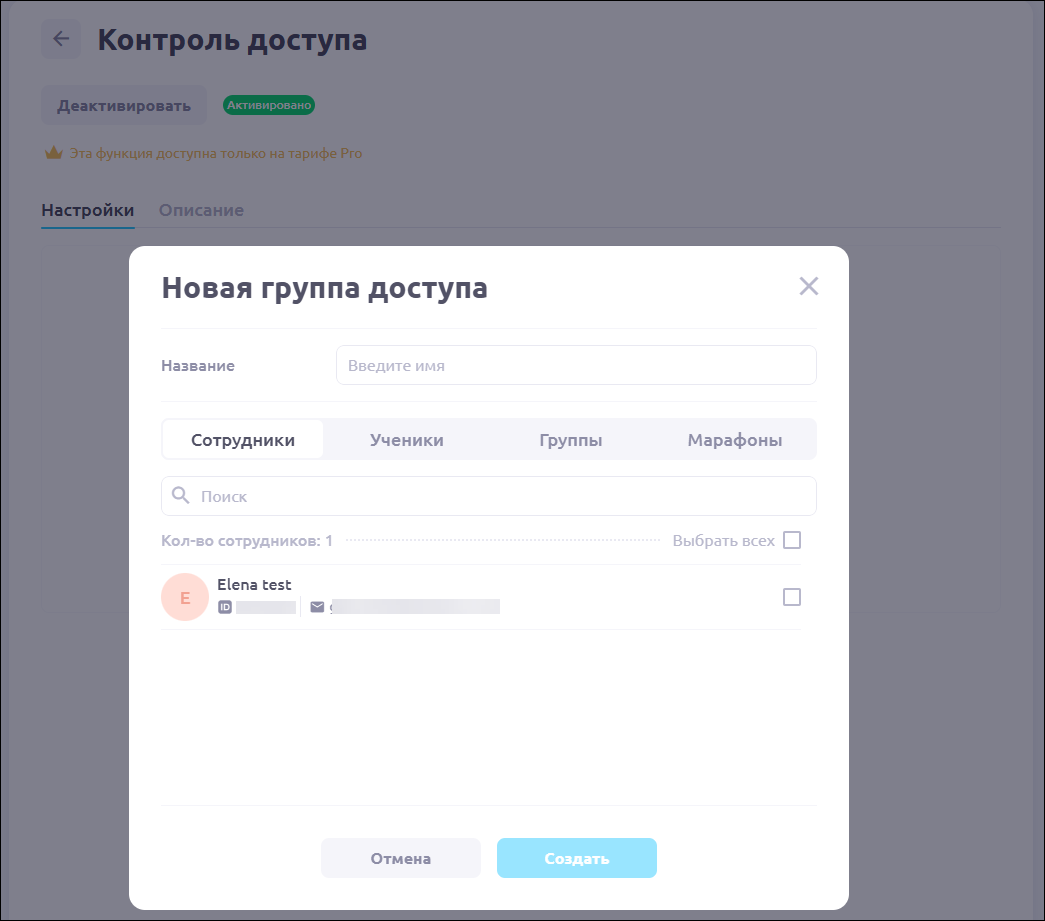Screen dimensions: 1045x921
Task: Click the crown icon for Pro tariff
Action: click(x=53, y=154)
